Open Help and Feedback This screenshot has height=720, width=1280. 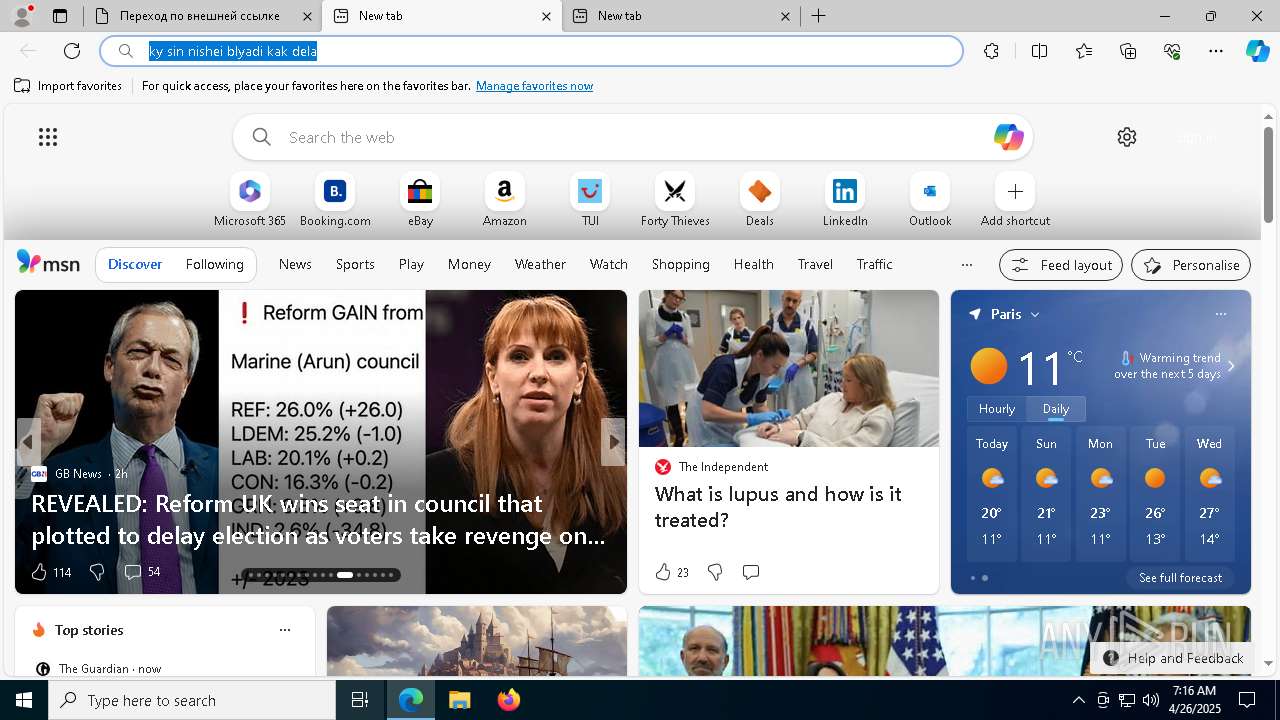click(x=1174, y=658)
